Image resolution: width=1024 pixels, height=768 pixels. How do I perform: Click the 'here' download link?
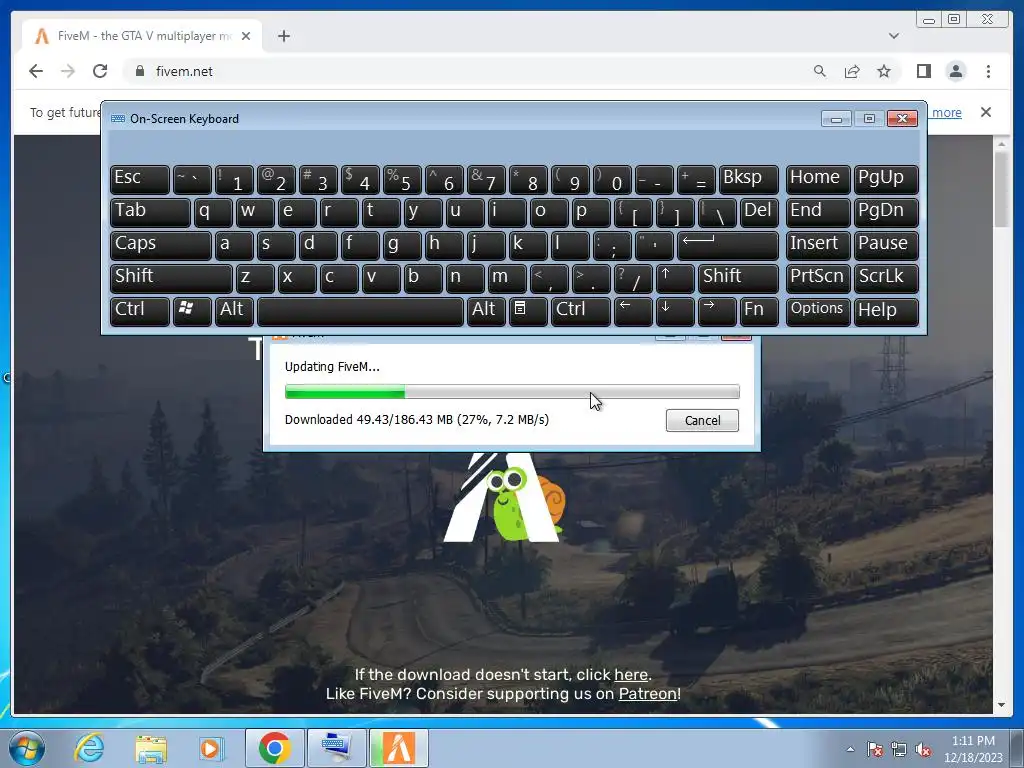(x=630, y=675)
